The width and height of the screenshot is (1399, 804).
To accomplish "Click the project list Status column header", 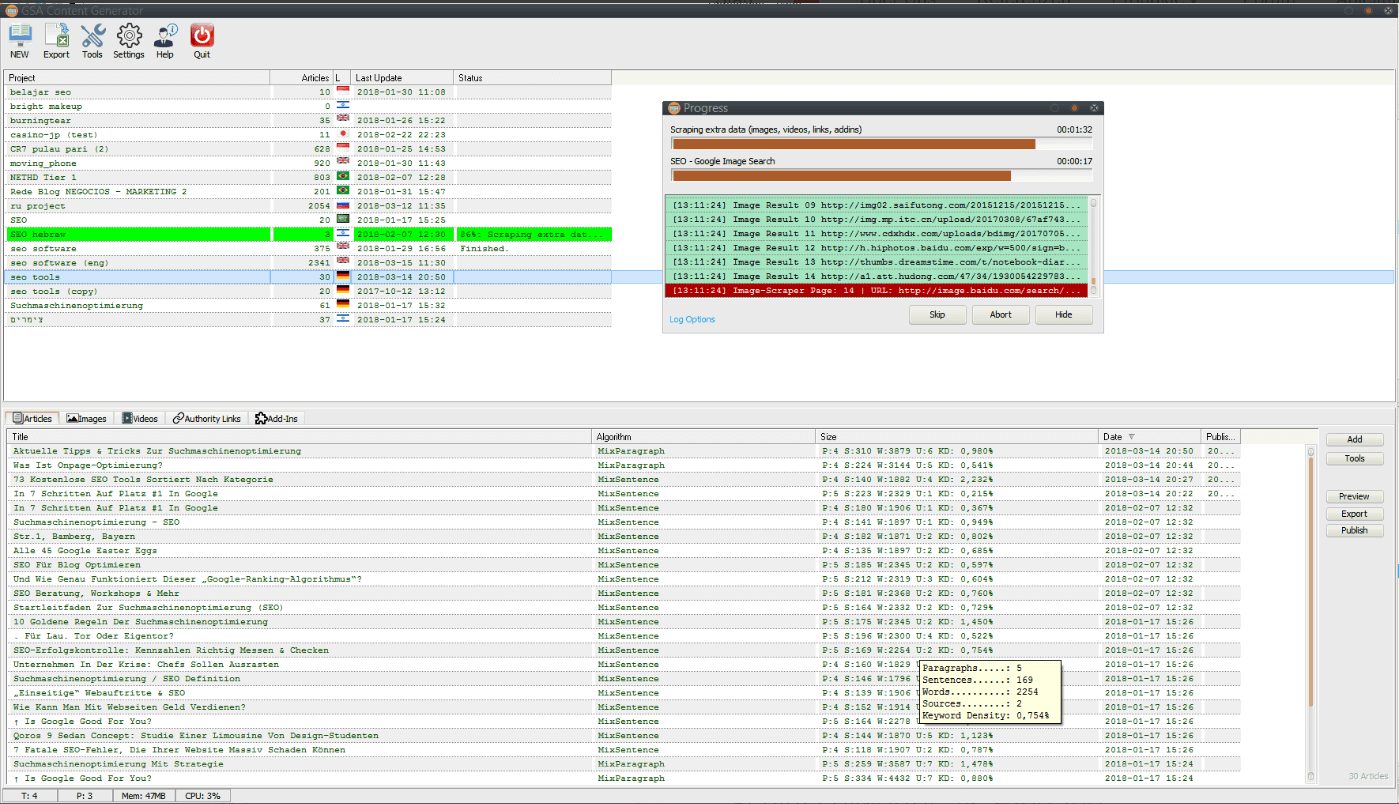I will coord(533,77).
